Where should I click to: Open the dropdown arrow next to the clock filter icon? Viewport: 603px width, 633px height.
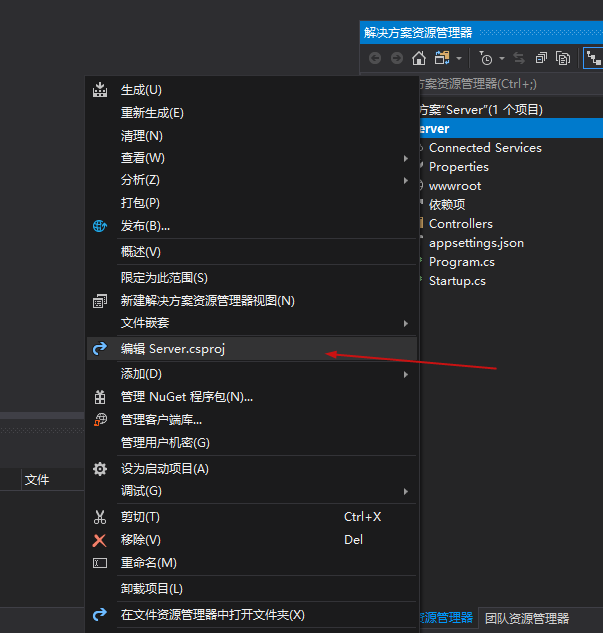[502, 59]
